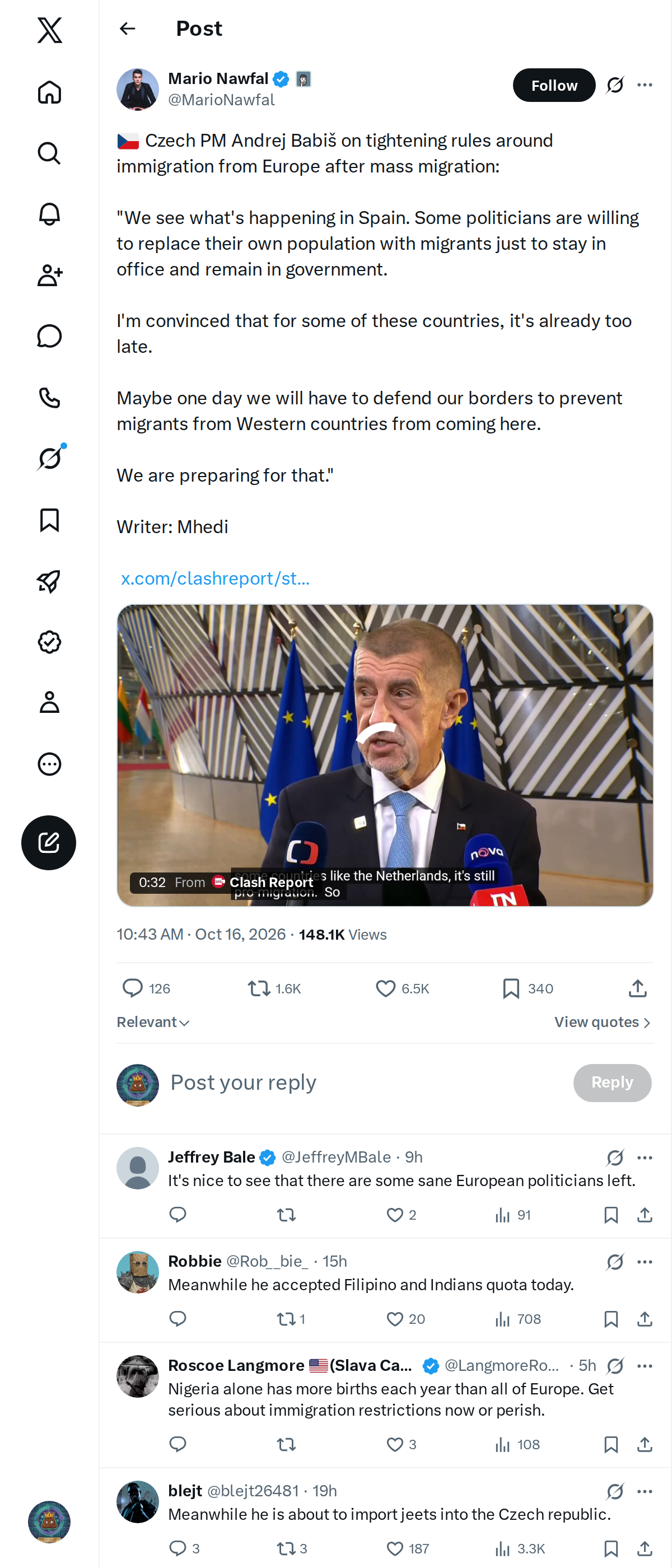Open Notifications bell in sidebar

click(x=49, y=214)
